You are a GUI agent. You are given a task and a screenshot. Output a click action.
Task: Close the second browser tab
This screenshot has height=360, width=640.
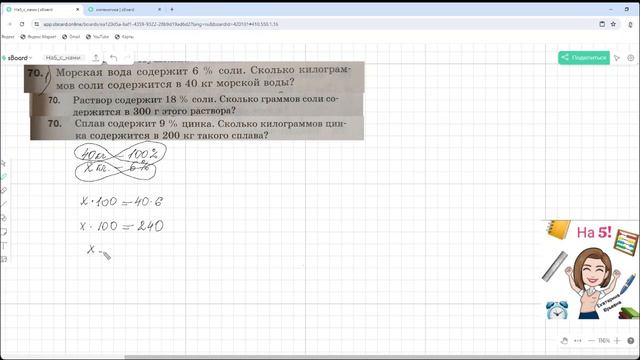point(160,9)
